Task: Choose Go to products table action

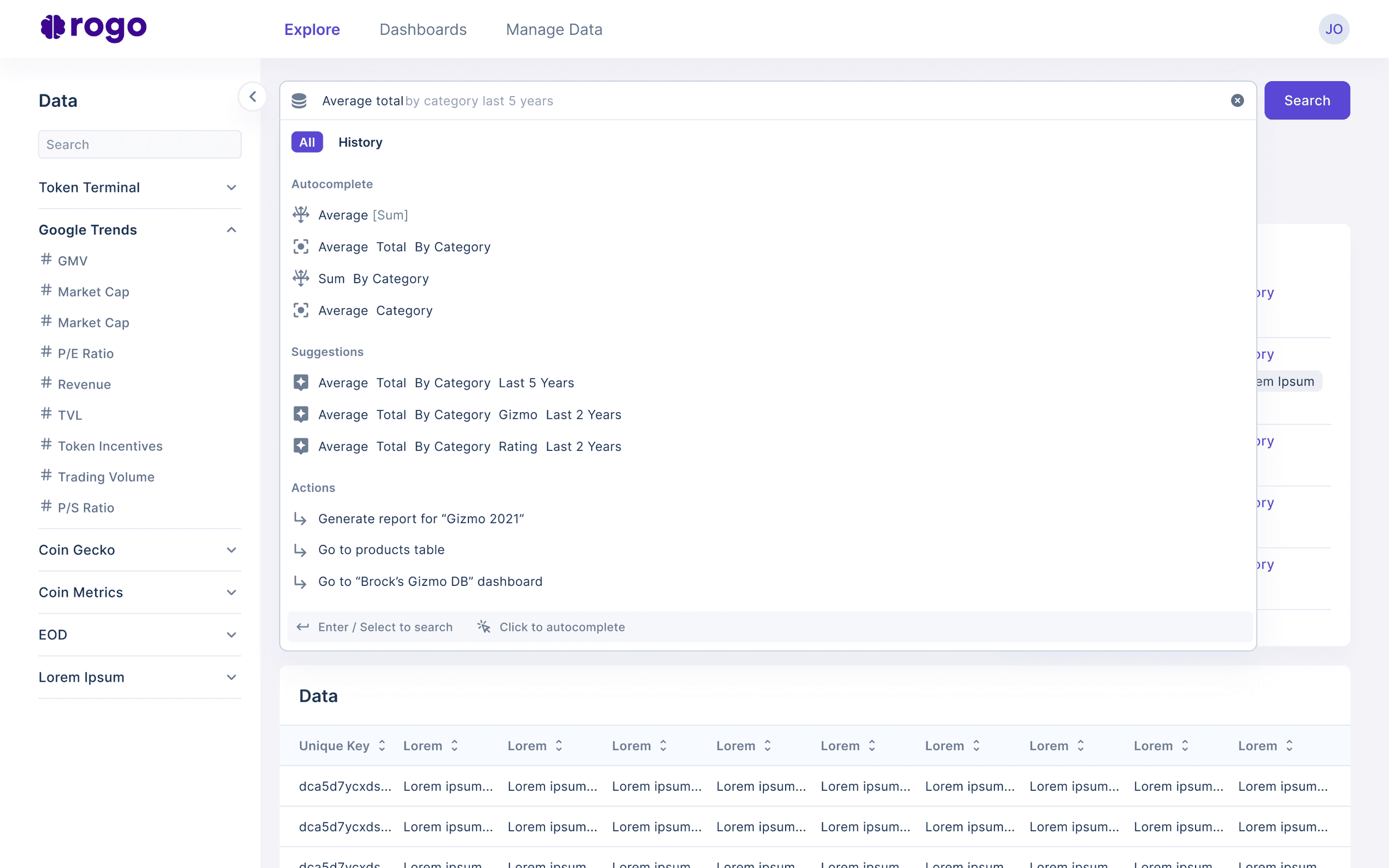Action: click(381, 549)
